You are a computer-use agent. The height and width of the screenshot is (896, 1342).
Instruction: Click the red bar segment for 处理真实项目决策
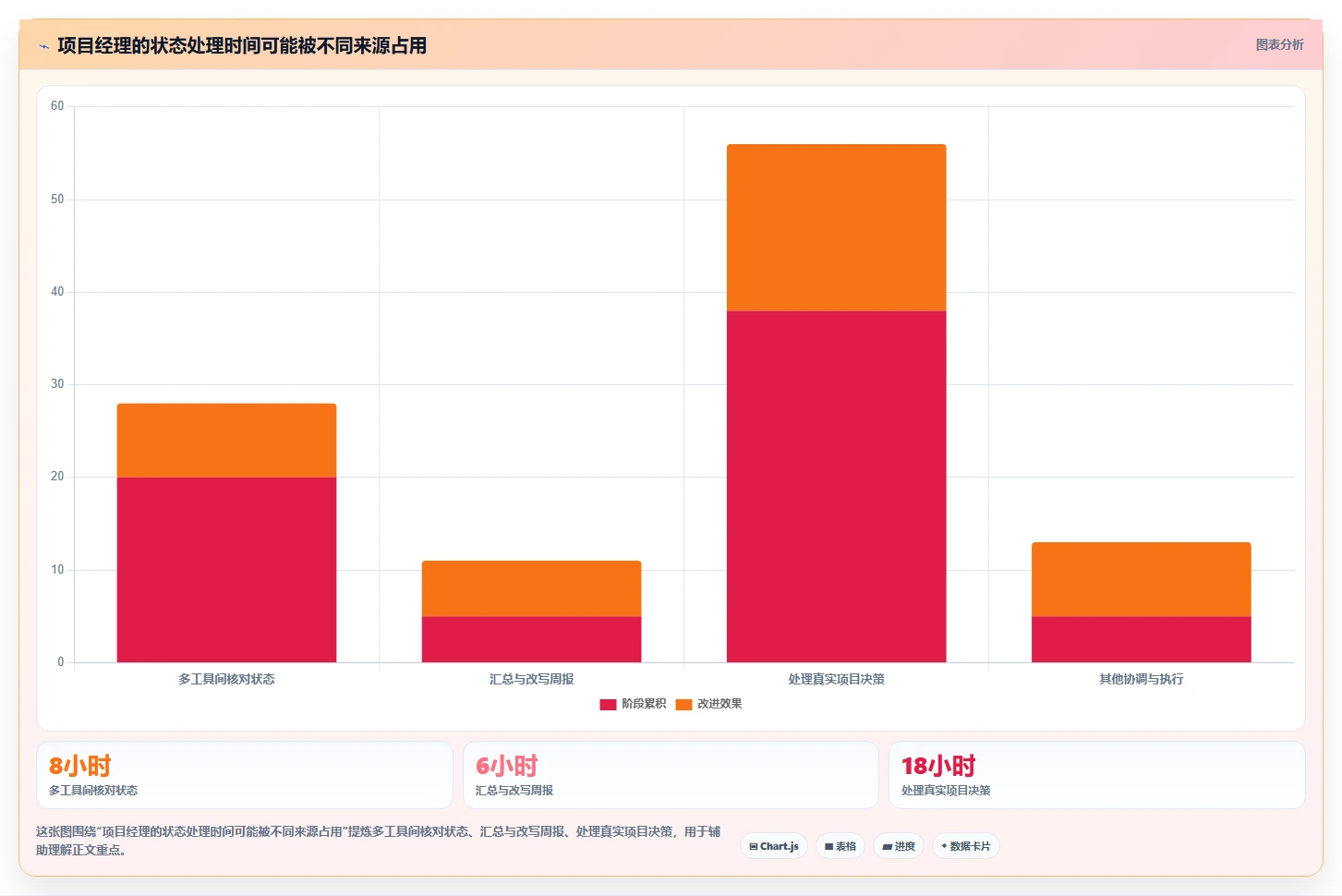[x=836, y=487]
